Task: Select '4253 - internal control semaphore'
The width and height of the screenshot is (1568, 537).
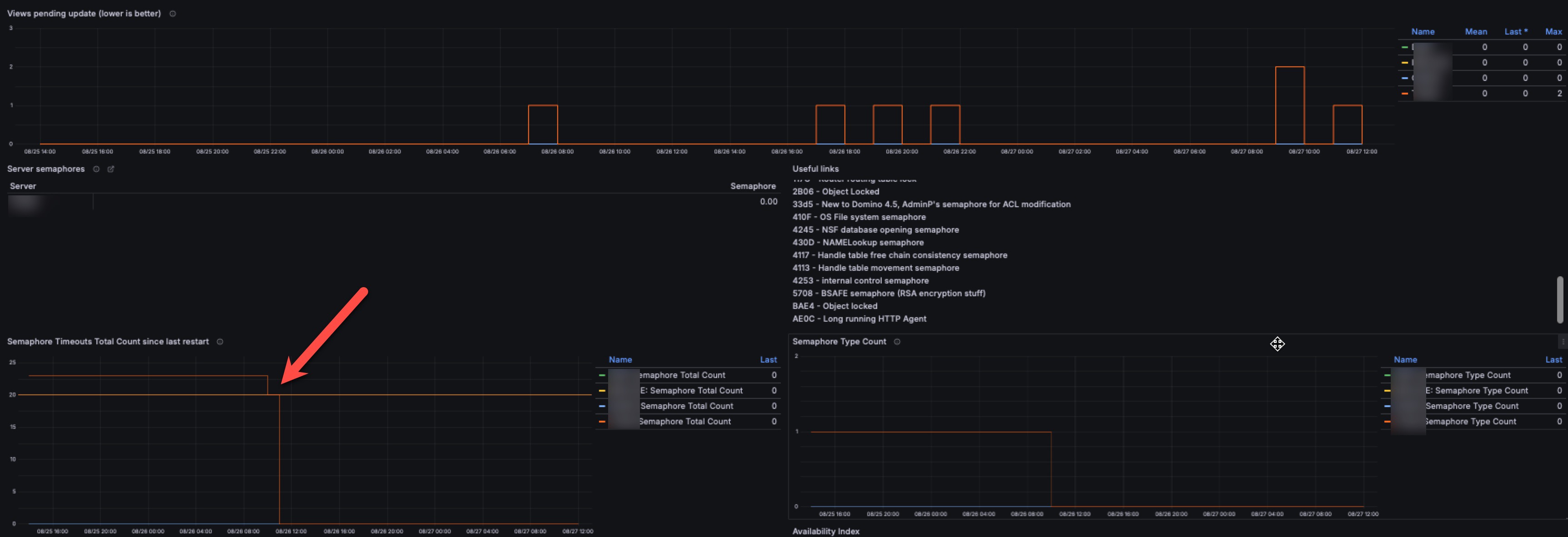Action: [x=860, y=281]
